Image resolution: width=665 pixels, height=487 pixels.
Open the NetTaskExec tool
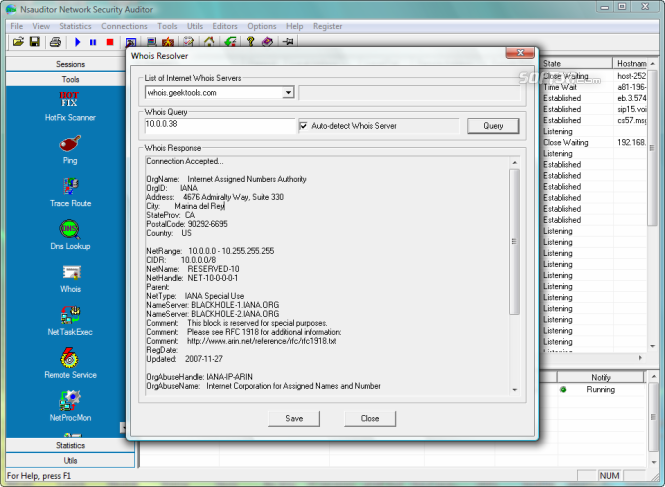(70, 321)
